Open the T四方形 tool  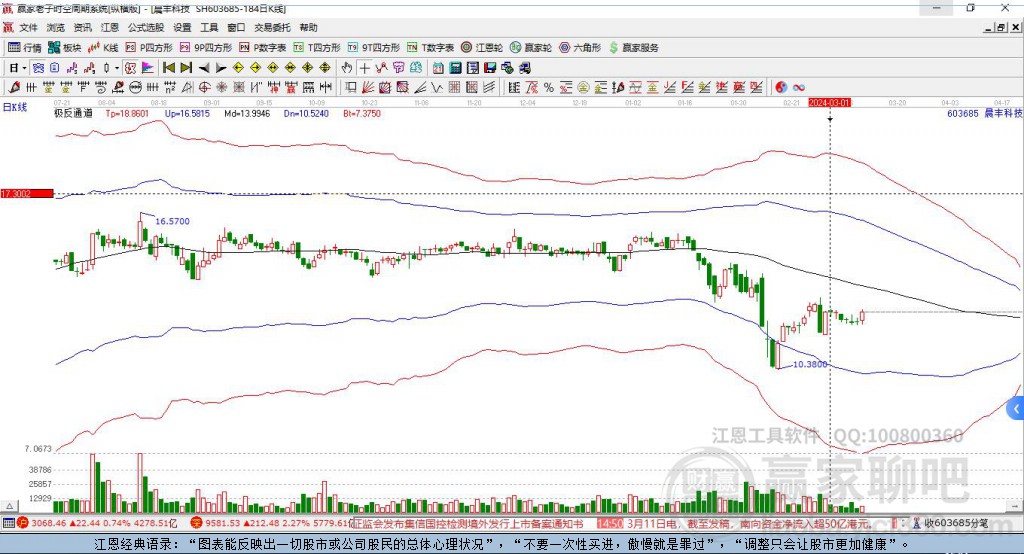coord(317,48)
